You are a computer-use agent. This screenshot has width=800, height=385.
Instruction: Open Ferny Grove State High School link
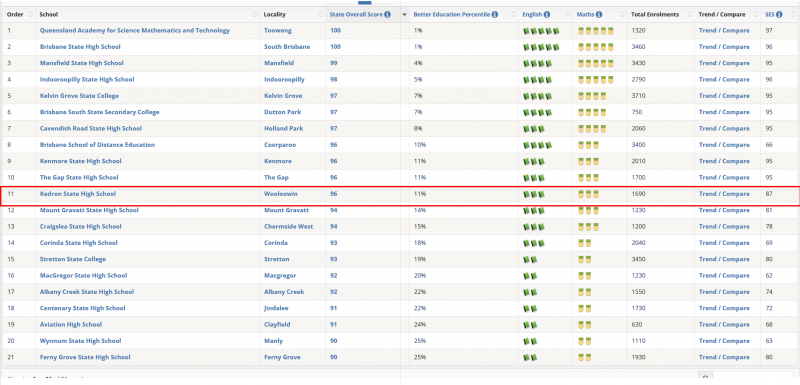(85, 357)
